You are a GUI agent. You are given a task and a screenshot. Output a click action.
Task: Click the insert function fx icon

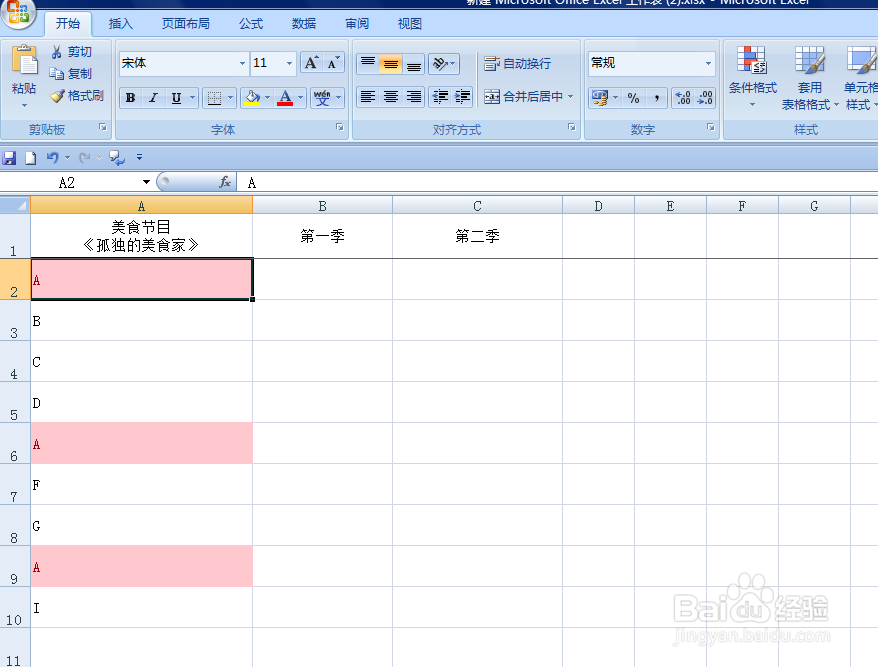pyautogui.click(x=225, y=182)
